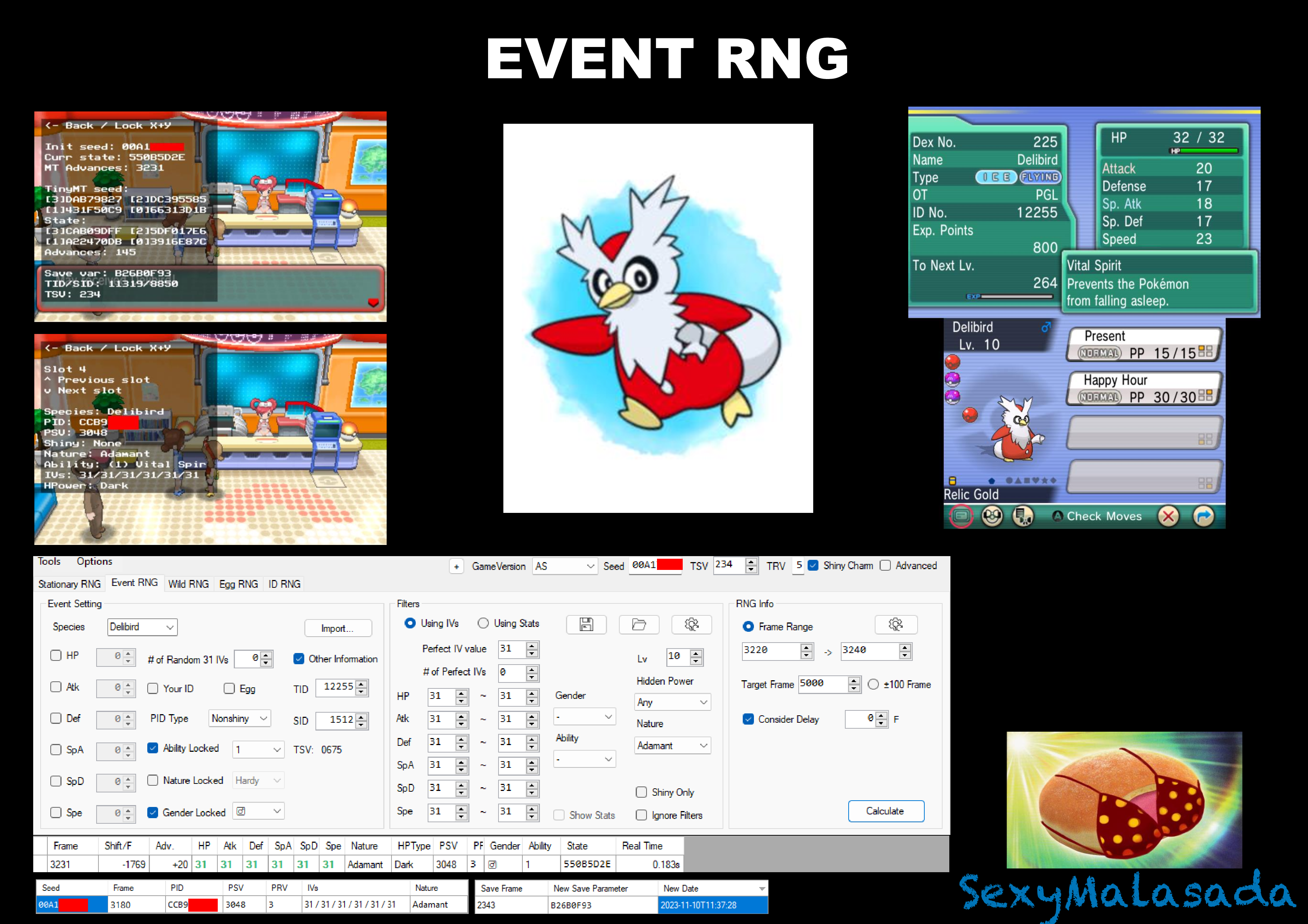
Task: Open the GameVersion AS dropdown
Action: (x=565, y=567)
